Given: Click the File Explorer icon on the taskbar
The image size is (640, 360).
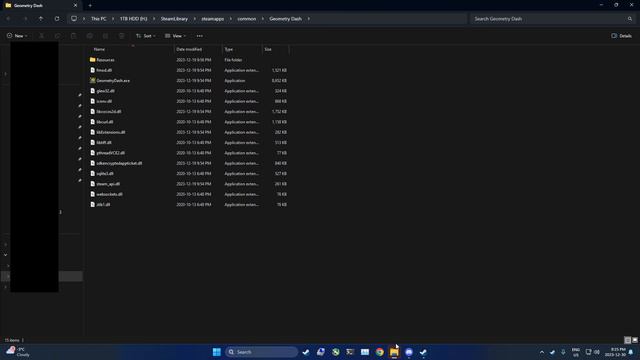Looking at the screenshot, I should (x=394, y=352).
